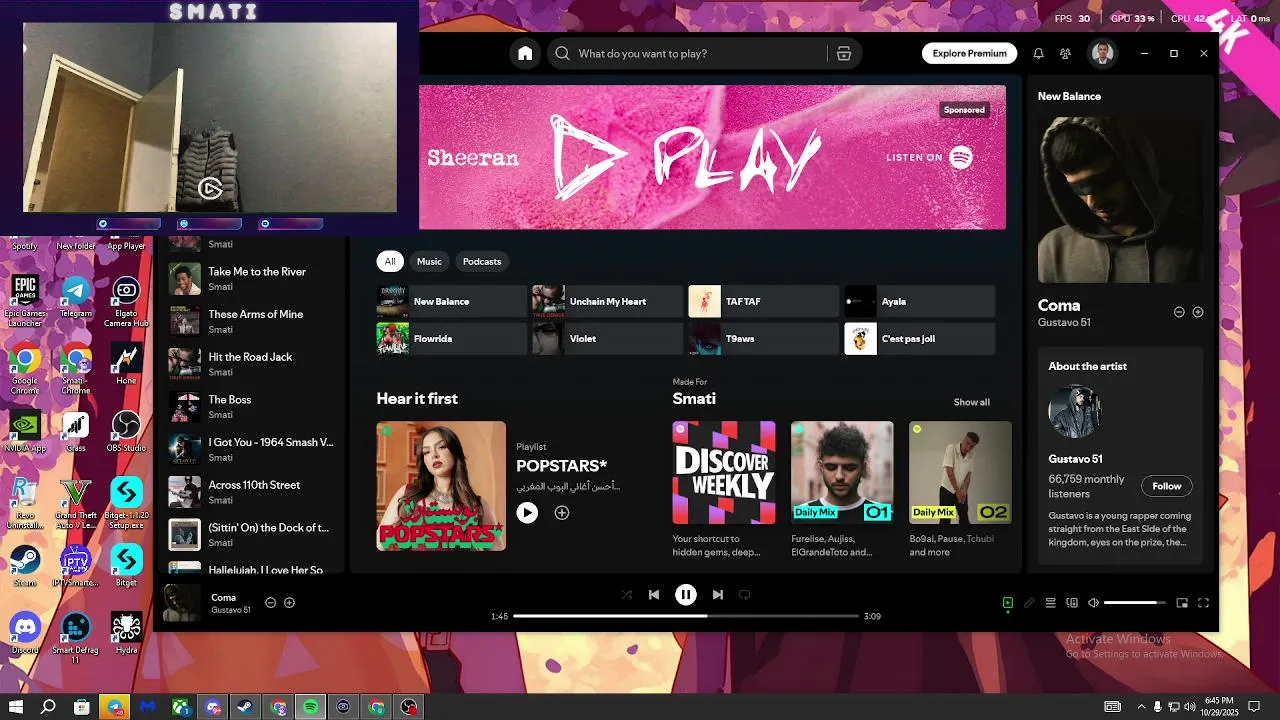1280x720 pixels.
Task: Click the Spotify taskbar icon
Action: tap(311, 707)
